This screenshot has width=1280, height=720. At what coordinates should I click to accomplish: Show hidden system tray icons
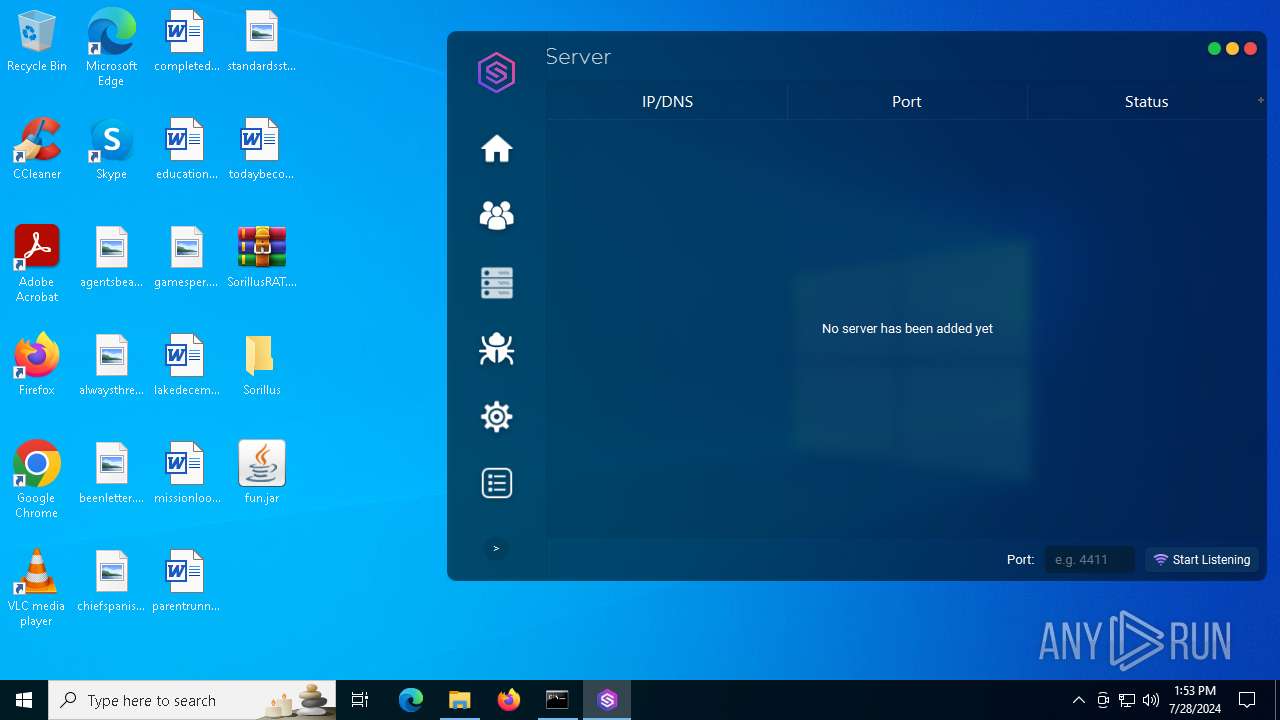click(1078, 700)
